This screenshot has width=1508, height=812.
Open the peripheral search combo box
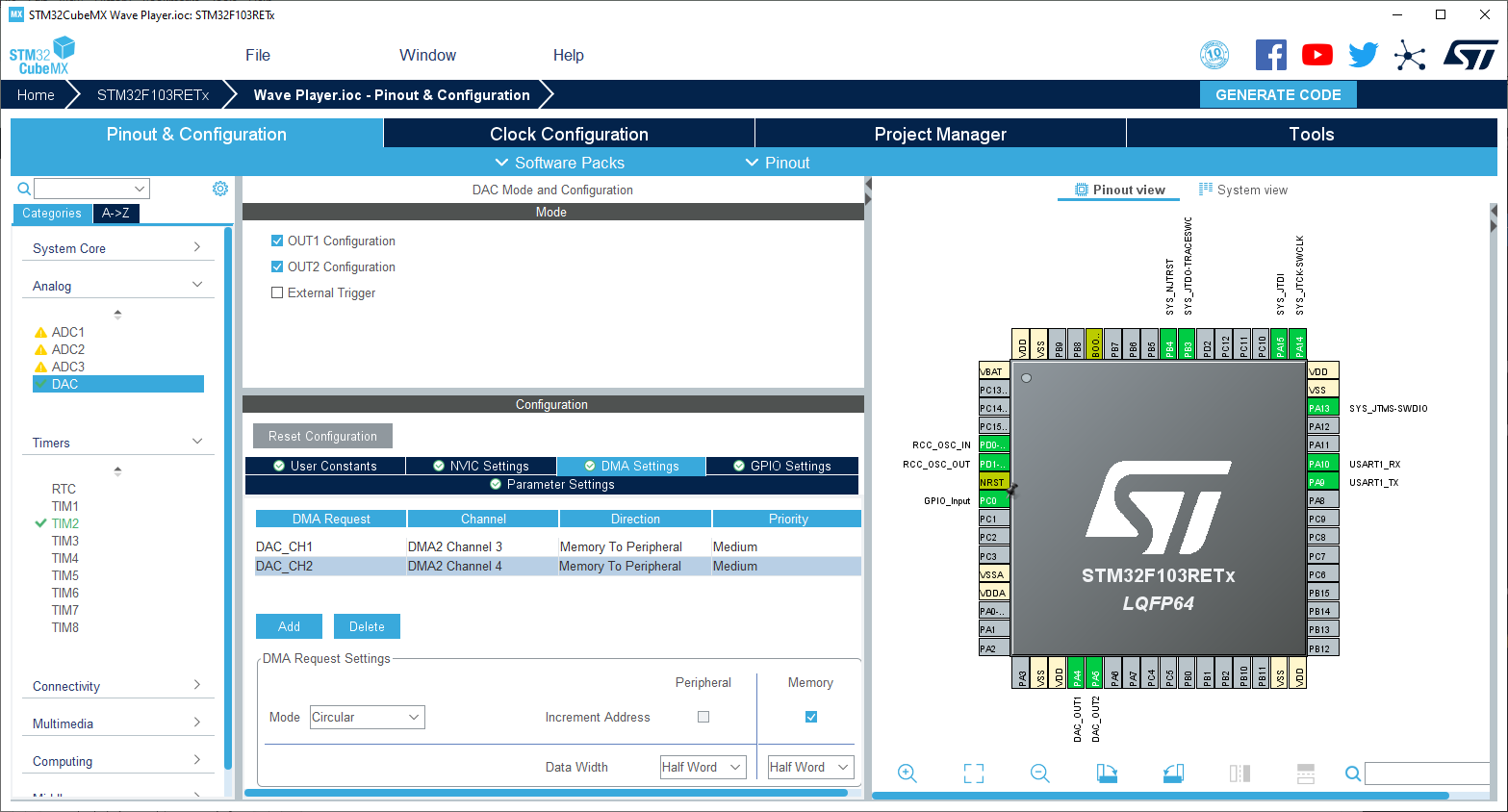[x=91, y=189]
